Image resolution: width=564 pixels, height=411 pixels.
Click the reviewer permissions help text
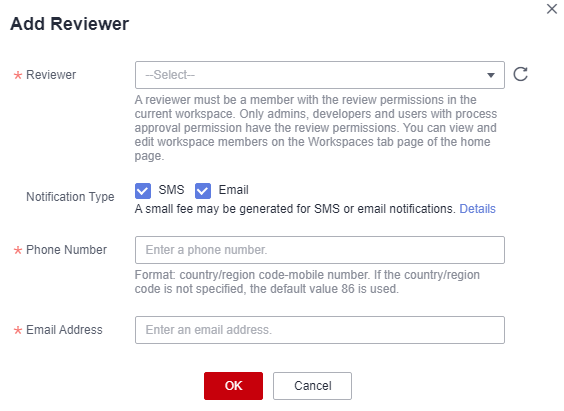[x=316, y=128]
